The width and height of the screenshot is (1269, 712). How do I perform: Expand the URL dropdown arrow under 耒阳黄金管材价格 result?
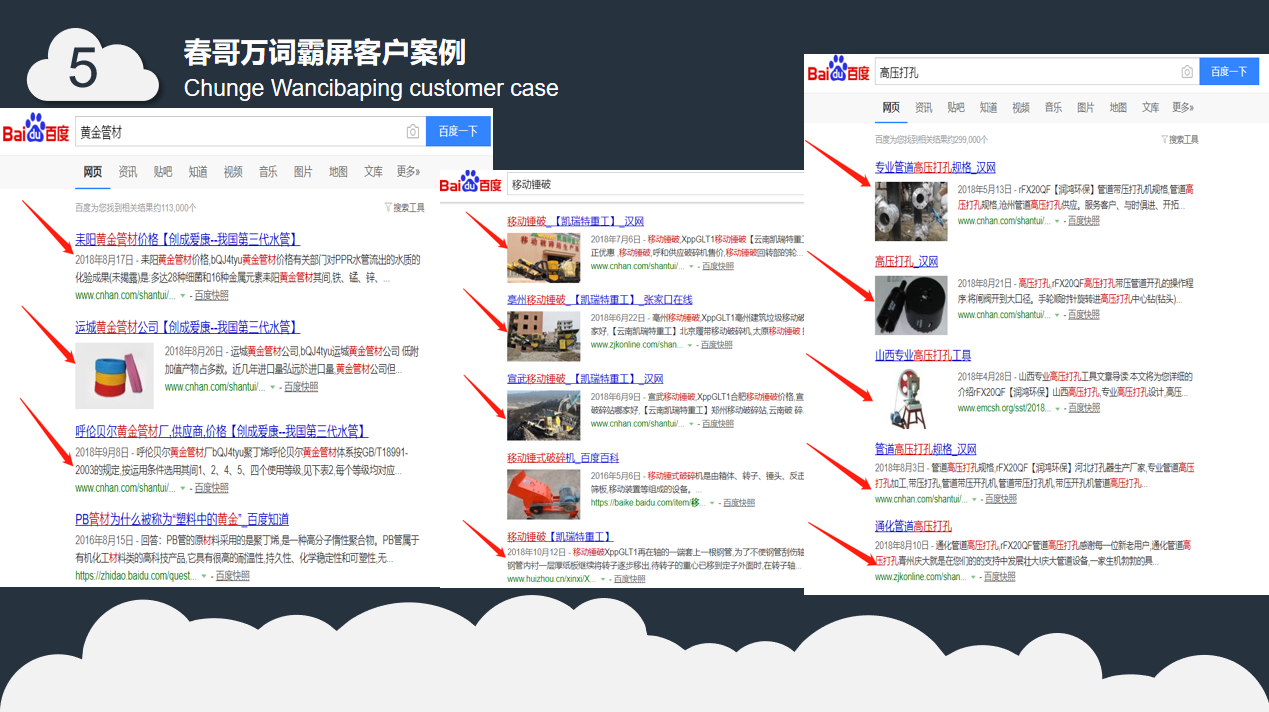[x=182, y=296]
